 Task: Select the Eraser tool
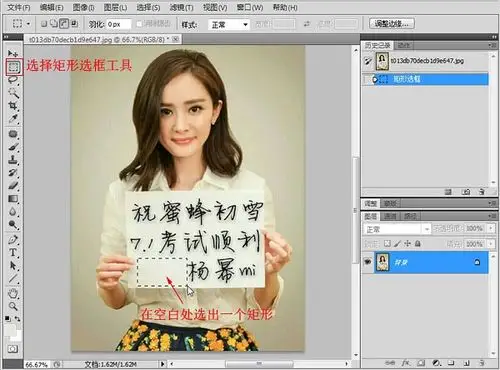click(13, 186)
